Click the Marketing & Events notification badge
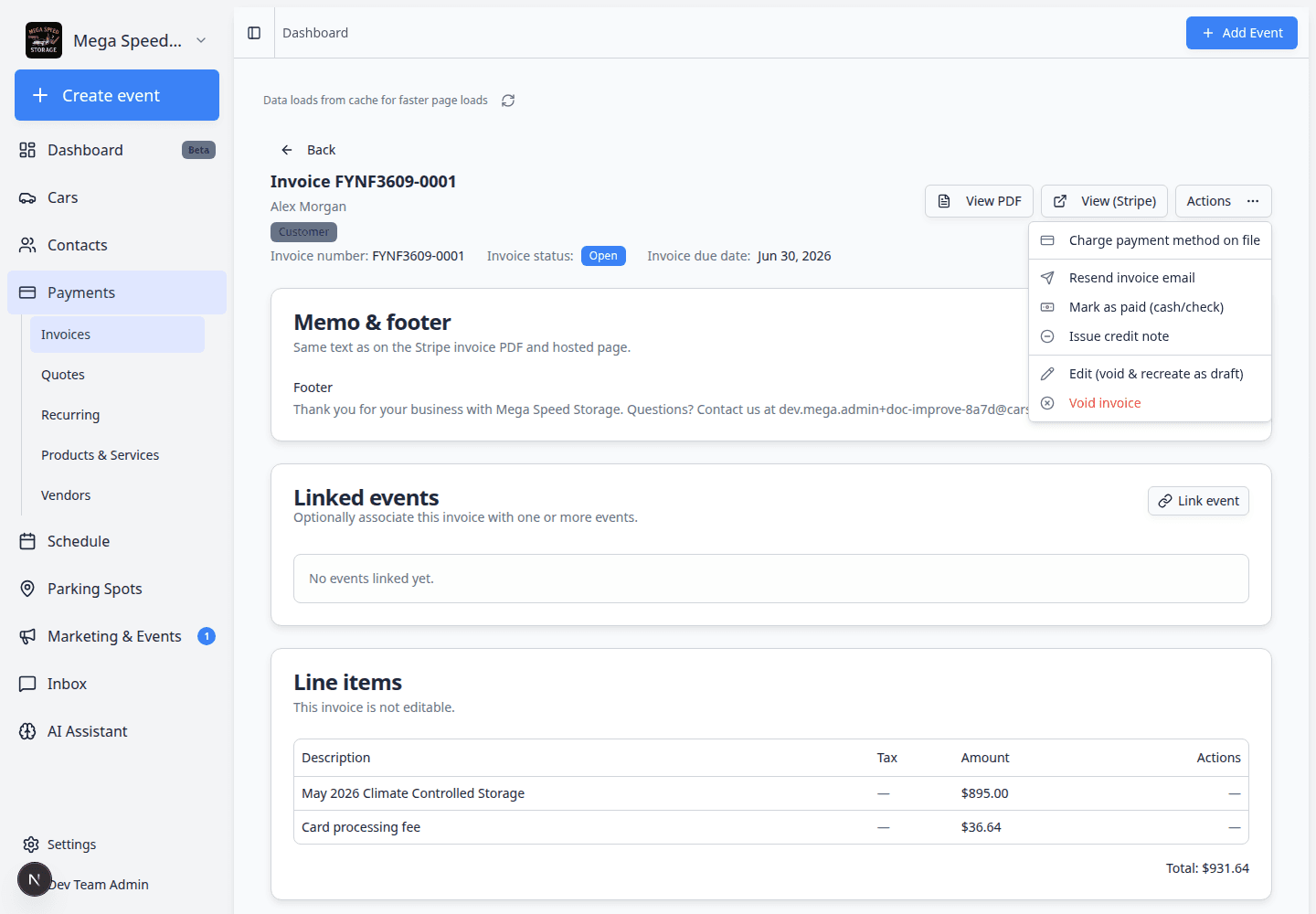The height and width of the screenshot is (914, 1316). (x=207, y=636)
